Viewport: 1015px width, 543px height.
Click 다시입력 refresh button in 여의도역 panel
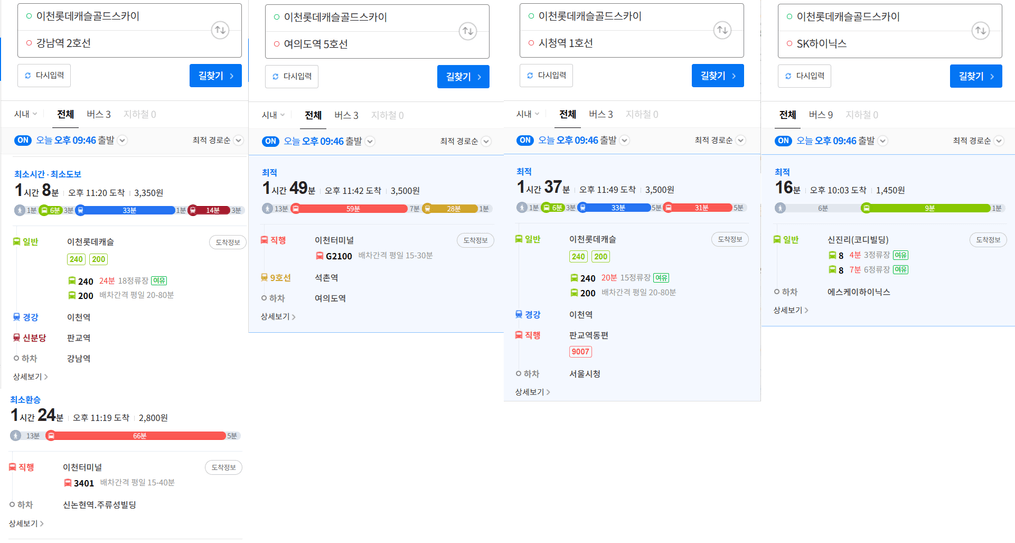point(291,76)
